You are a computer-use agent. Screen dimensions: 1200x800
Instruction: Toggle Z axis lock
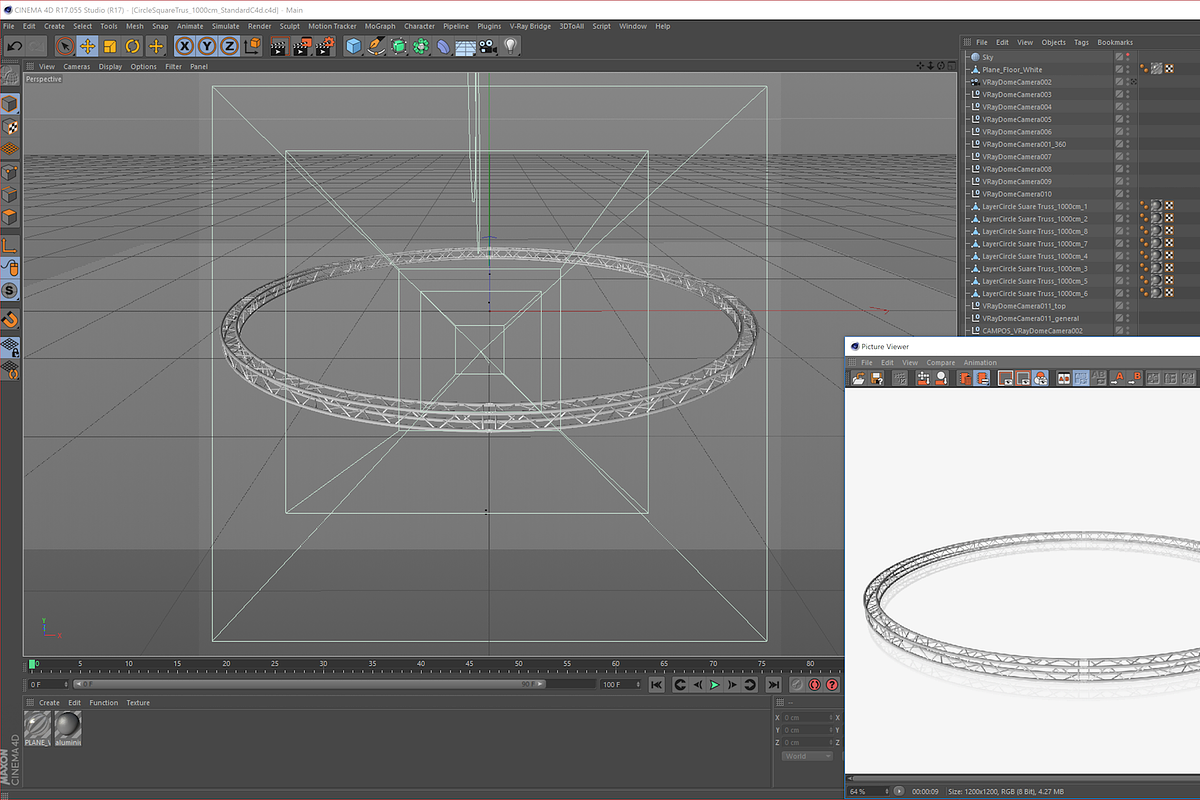click(229, 46)
